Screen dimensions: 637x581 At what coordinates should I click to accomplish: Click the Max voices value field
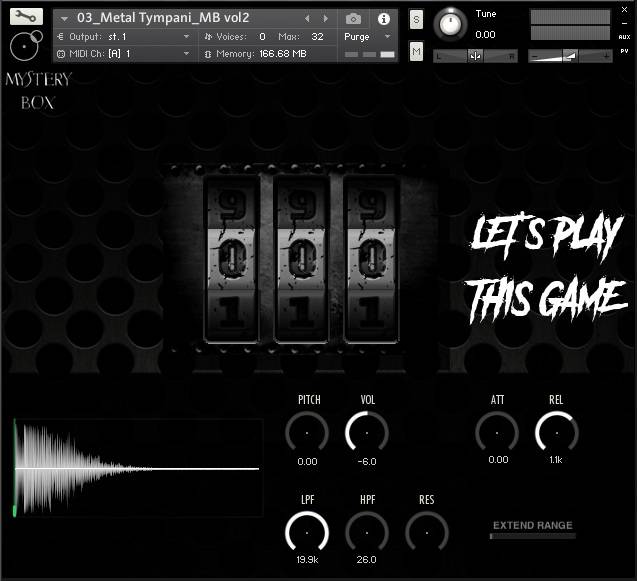point(317,36)
